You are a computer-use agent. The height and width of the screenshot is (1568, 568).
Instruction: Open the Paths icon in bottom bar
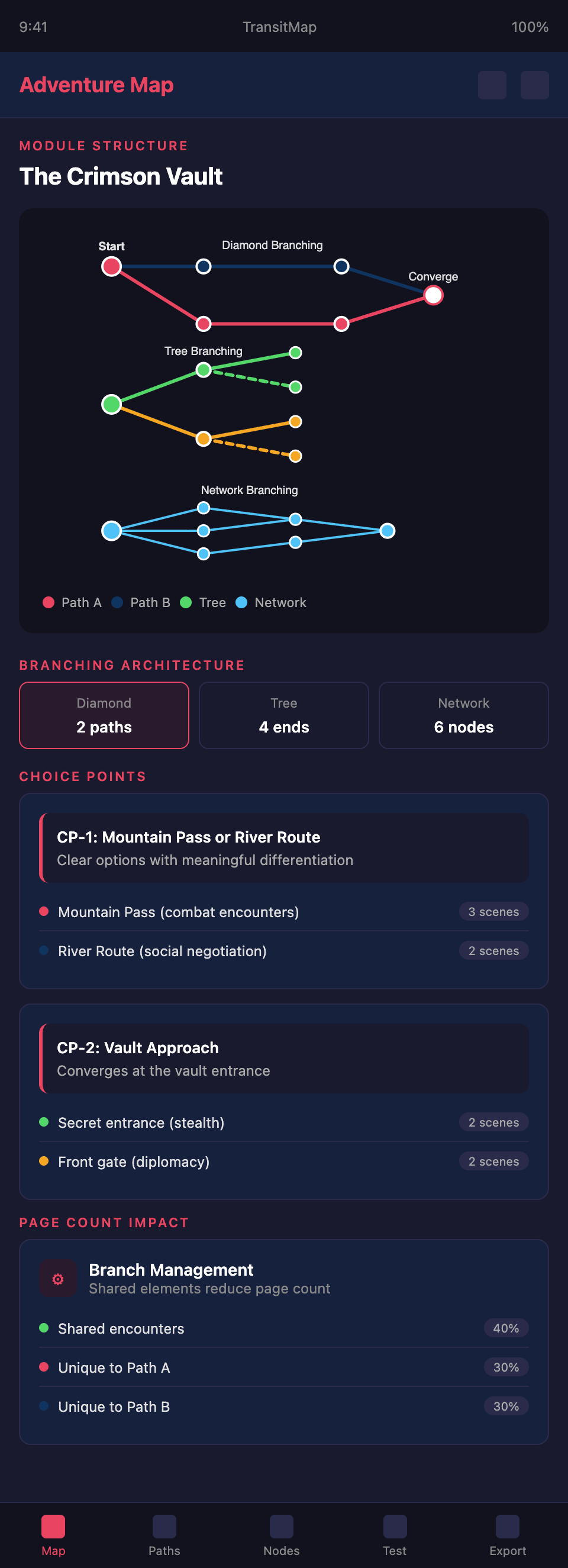(x=164, y=1526)
